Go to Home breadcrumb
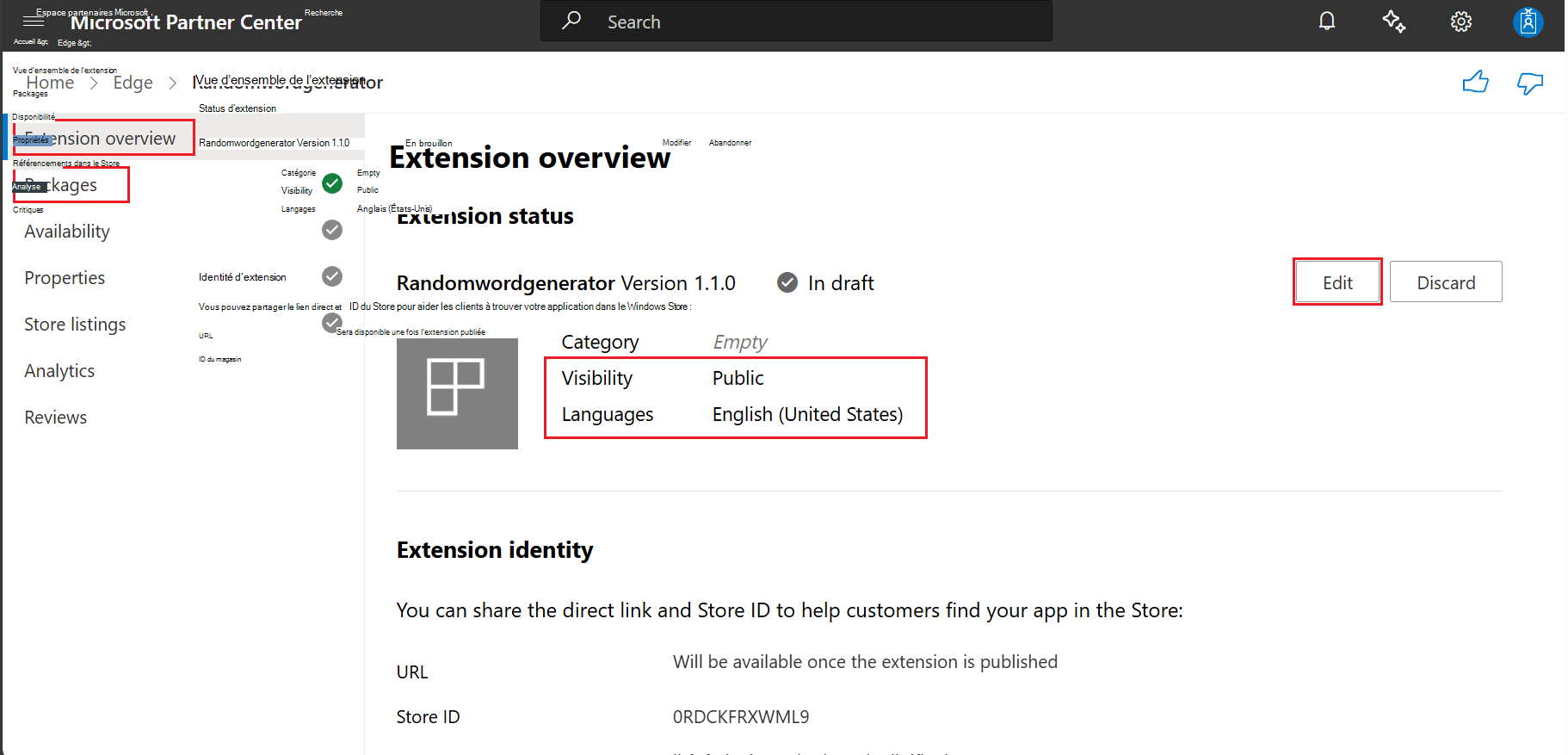The height and width of the screenshot is (755, 1568). 50,83
